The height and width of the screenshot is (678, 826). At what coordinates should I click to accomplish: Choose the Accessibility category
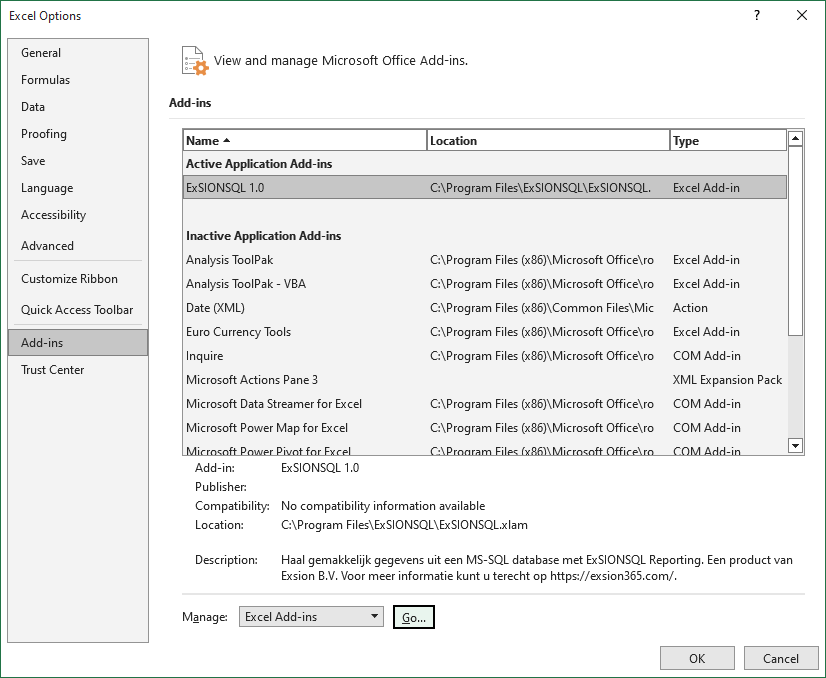78,215
